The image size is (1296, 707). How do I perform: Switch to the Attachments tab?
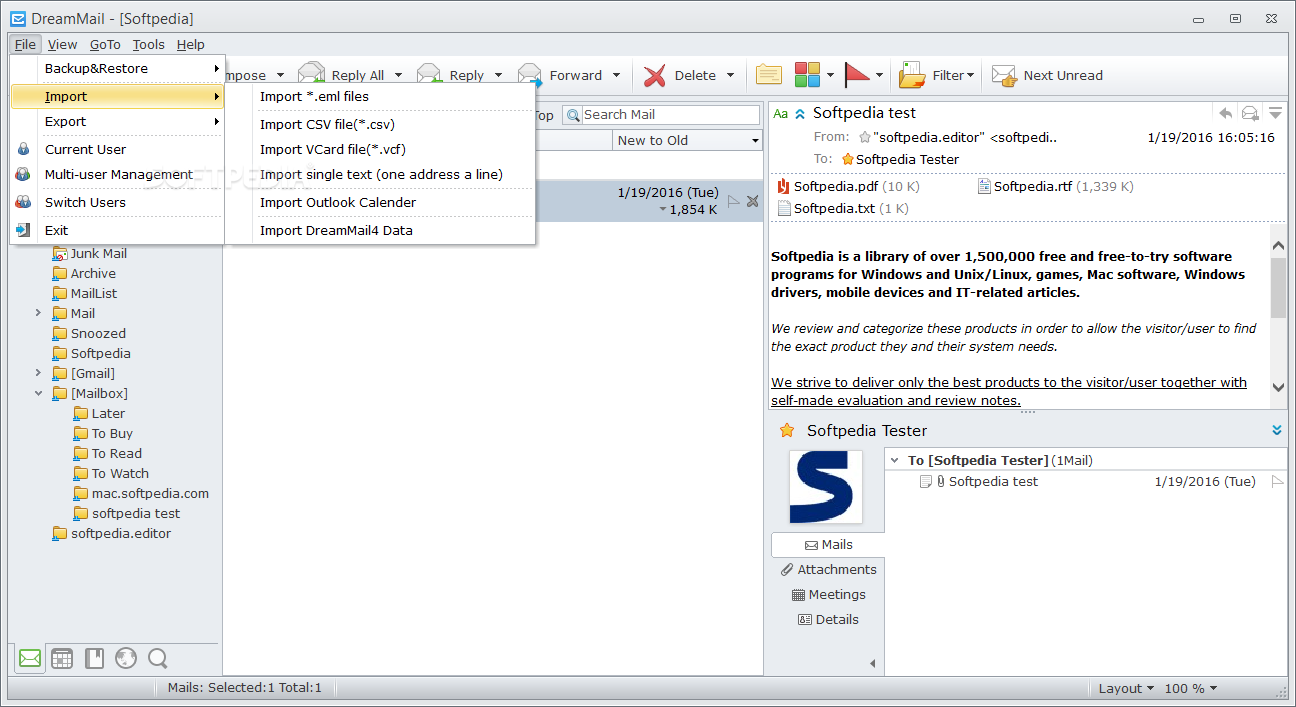tap(828, 569)
